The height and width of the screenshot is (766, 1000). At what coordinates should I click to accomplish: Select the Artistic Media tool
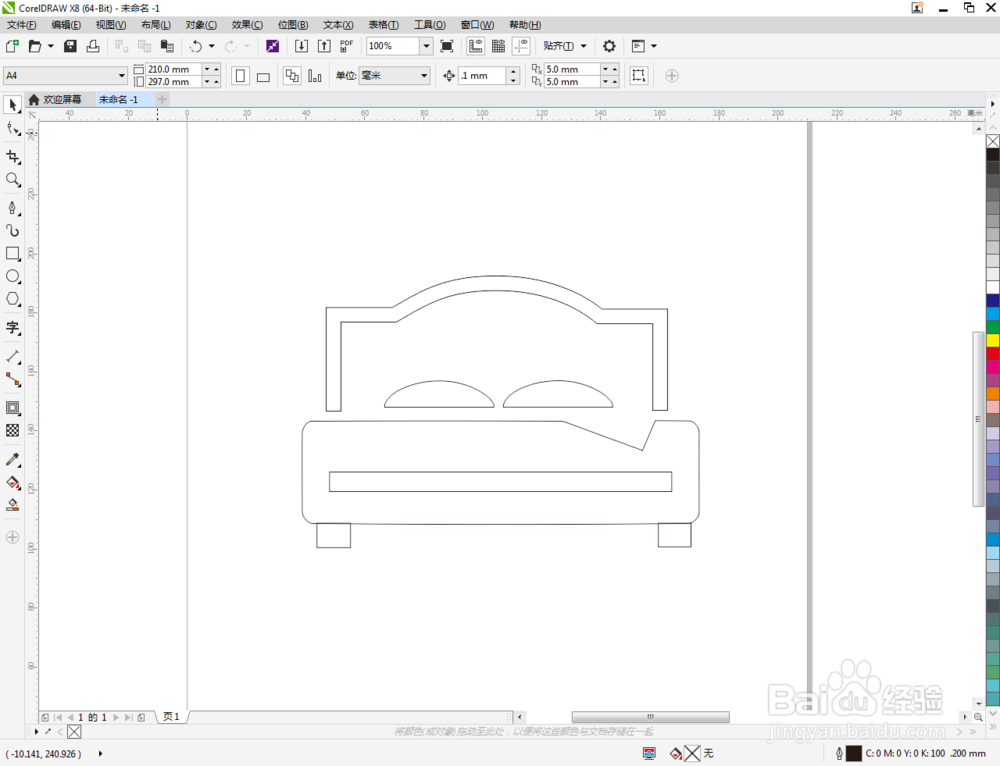coord(13,230)
